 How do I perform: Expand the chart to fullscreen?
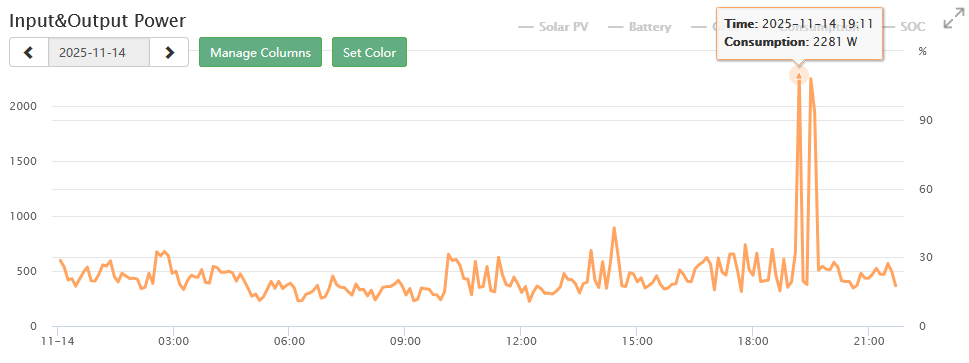tap(954, 19)
